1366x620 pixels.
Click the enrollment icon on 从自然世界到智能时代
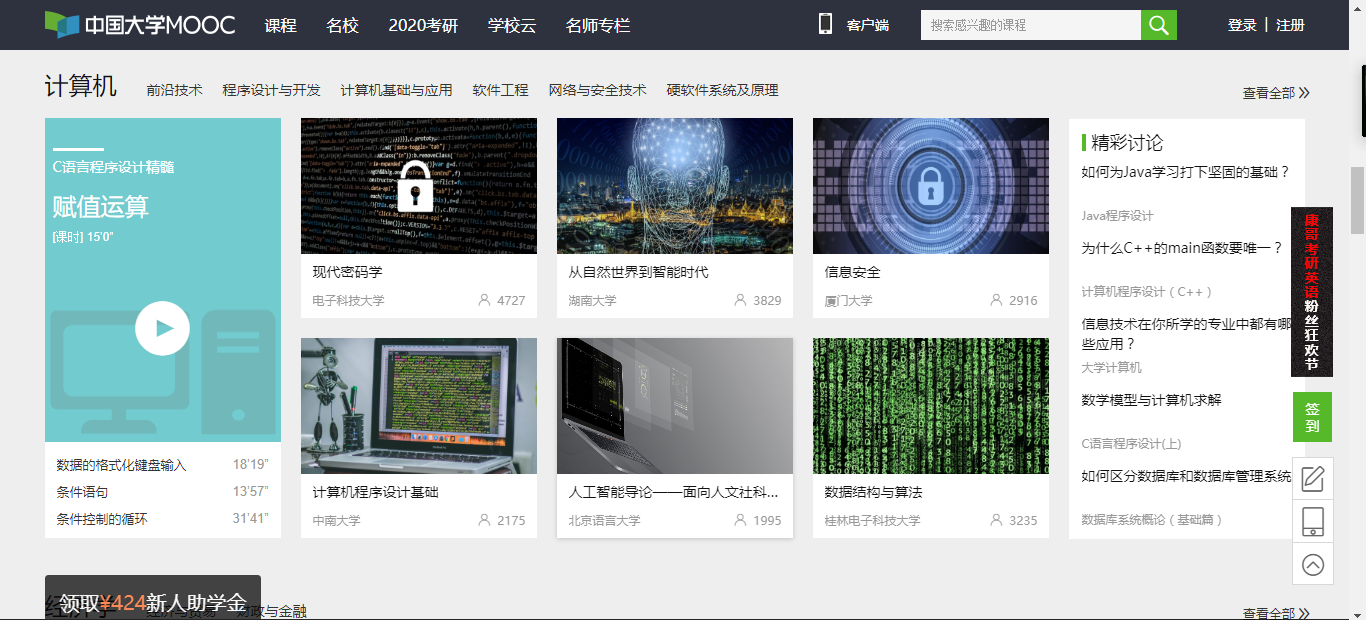tap(740, 300)
